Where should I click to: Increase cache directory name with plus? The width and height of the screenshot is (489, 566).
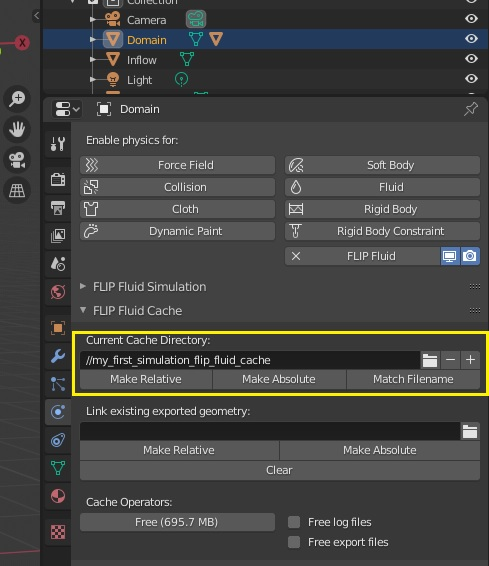[470, 360]
